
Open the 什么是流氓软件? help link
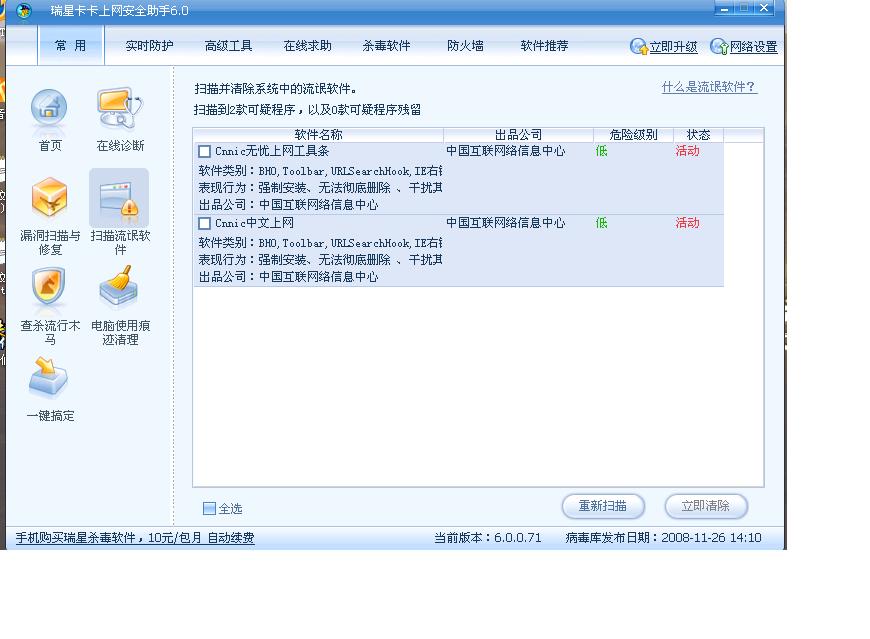(709, 87)
